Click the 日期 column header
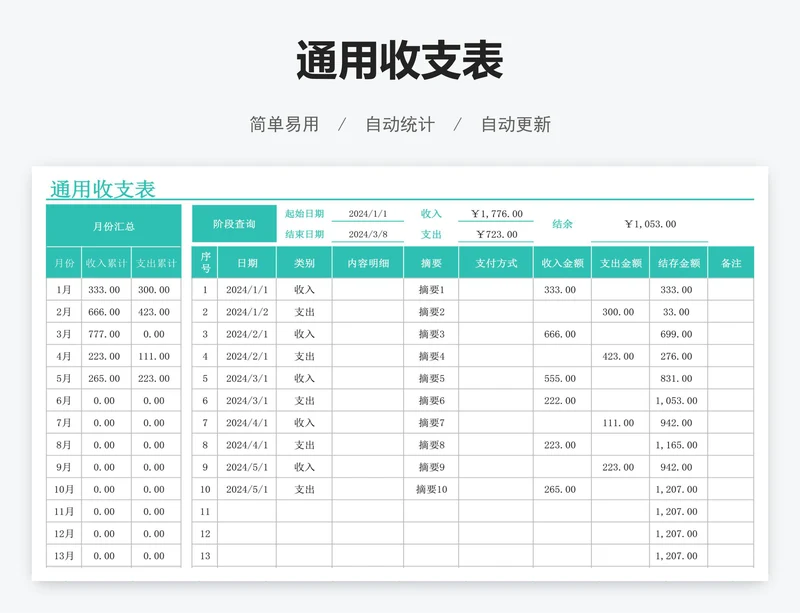Screen dimensions: 800x613 click(247, 263)
